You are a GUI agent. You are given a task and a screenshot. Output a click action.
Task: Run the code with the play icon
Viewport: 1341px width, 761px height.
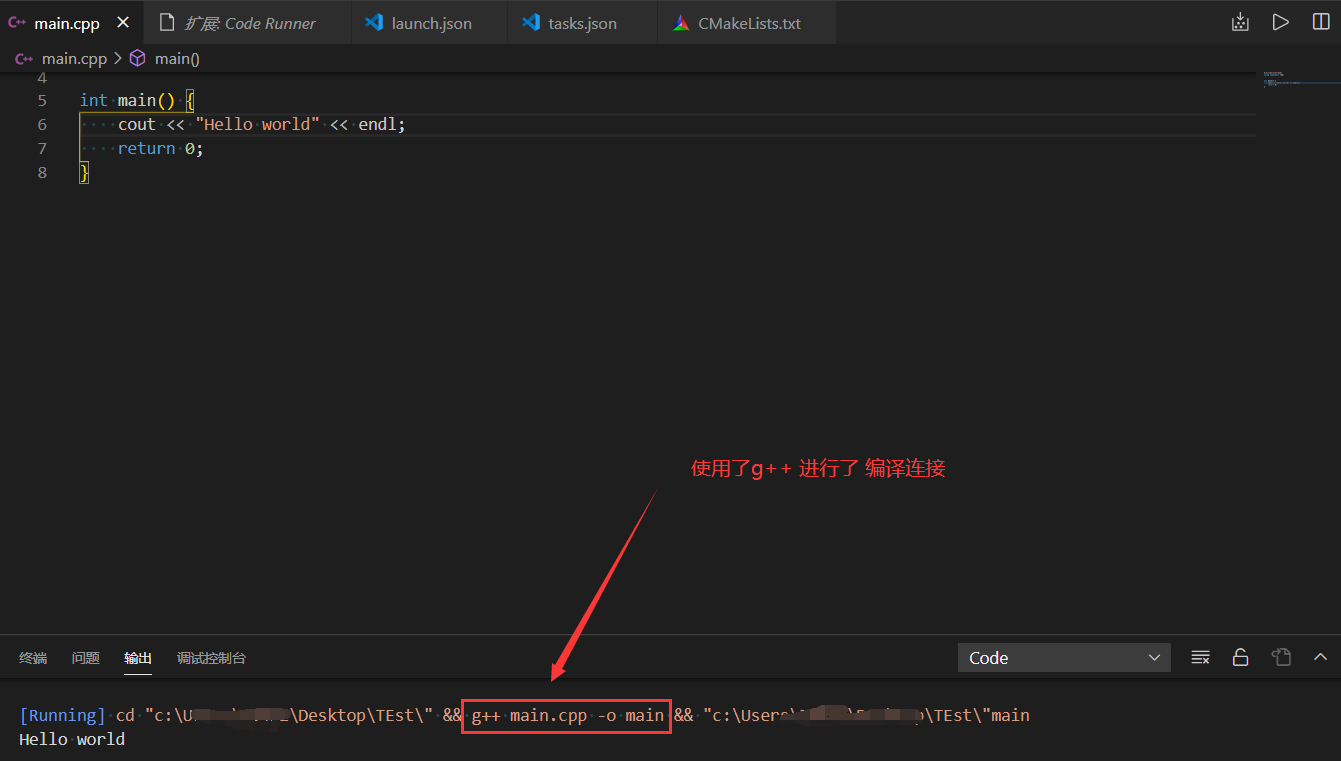1280,22
